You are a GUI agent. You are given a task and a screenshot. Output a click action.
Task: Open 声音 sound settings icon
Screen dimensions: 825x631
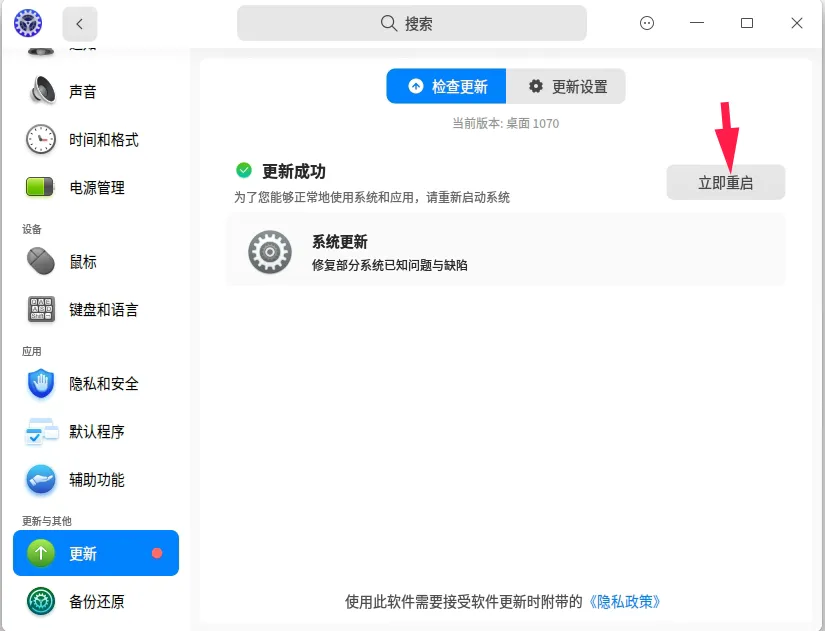(42, 91)
